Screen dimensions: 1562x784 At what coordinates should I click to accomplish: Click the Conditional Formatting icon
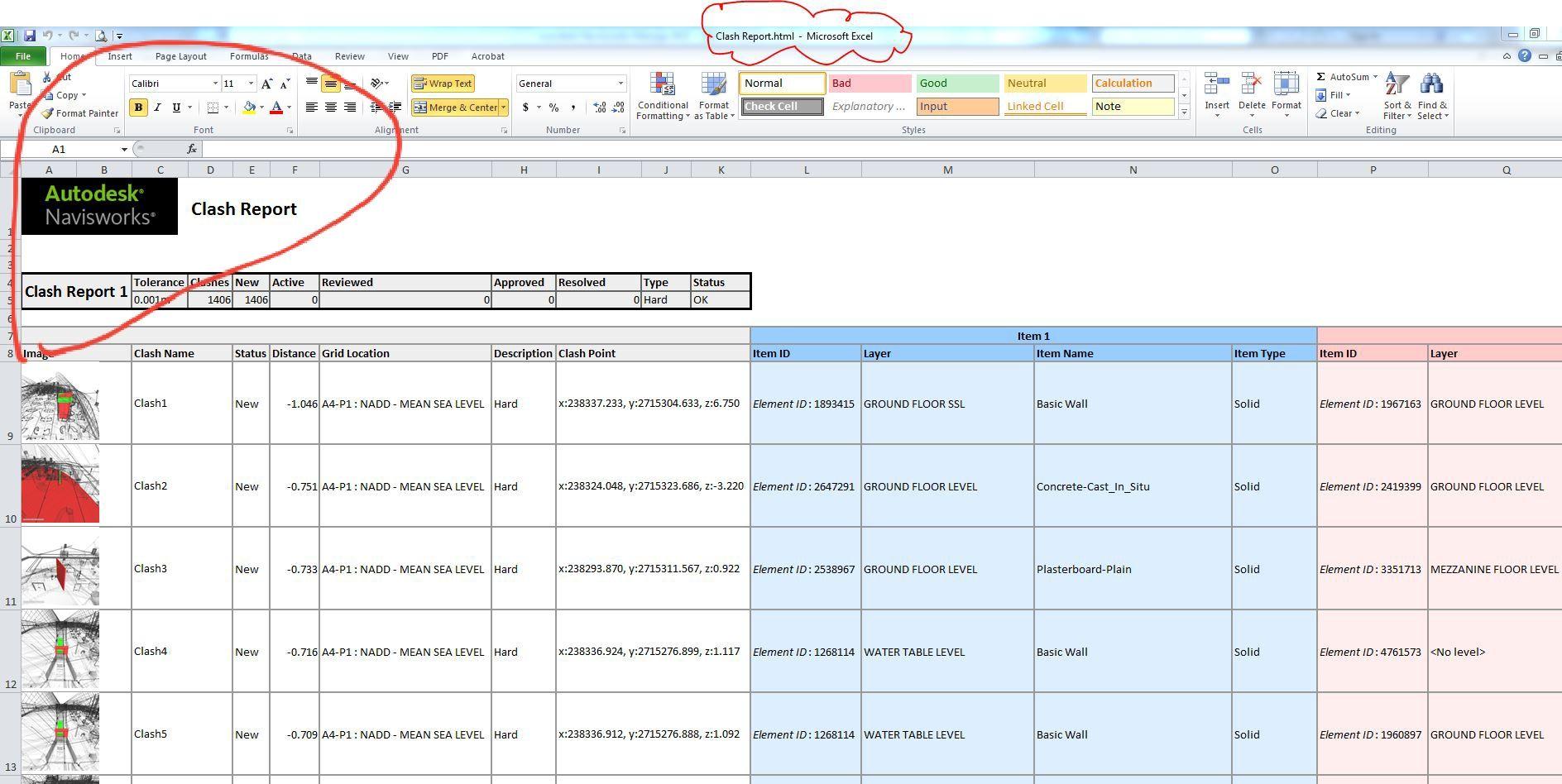coord(662,84)
